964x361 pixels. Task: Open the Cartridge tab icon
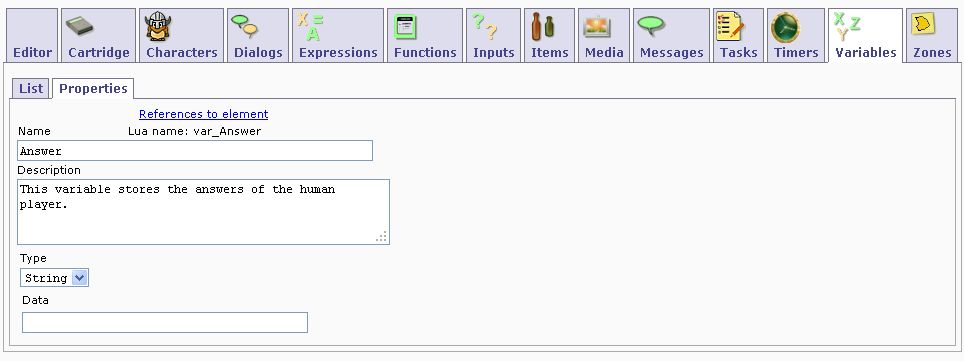click(80, 26)
